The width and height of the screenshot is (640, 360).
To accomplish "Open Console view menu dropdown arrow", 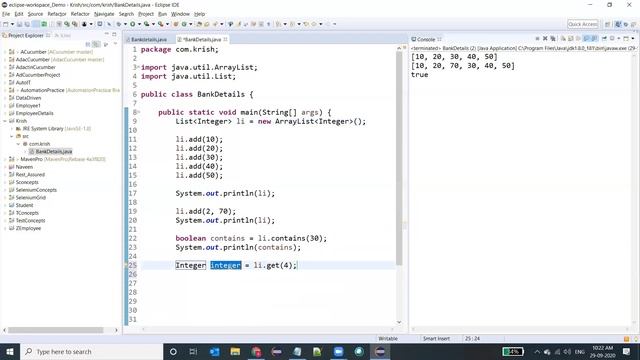I will tap(633, 38).
